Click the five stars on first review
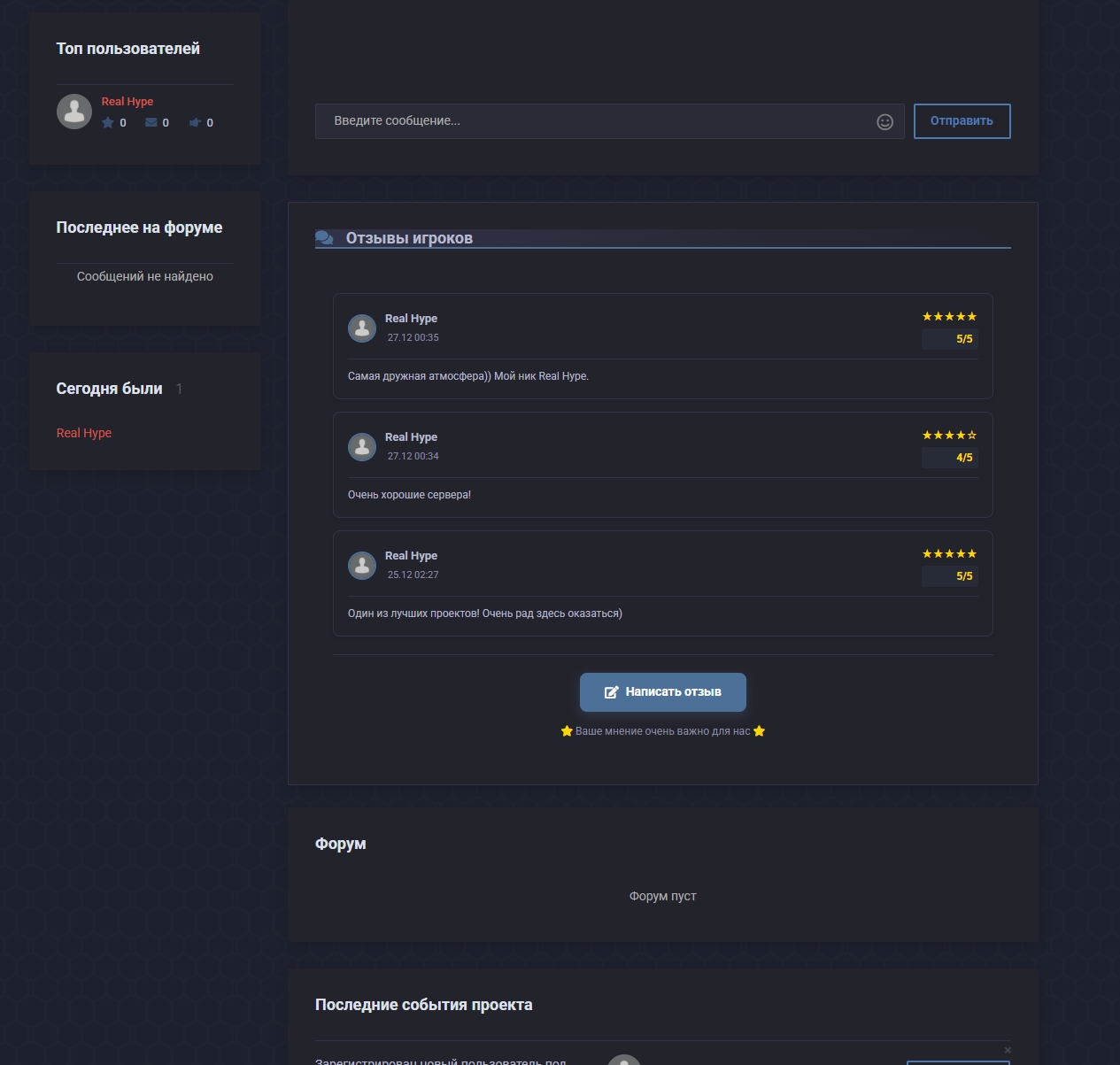 pos(949,317)
